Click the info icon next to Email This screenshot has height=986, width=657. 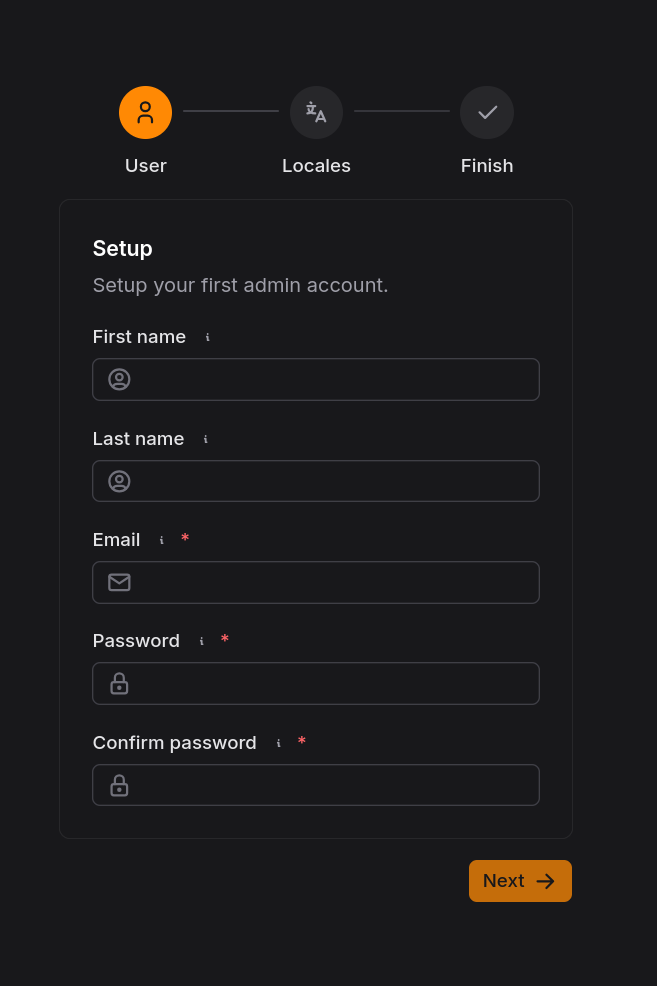(x=162, y=541)
